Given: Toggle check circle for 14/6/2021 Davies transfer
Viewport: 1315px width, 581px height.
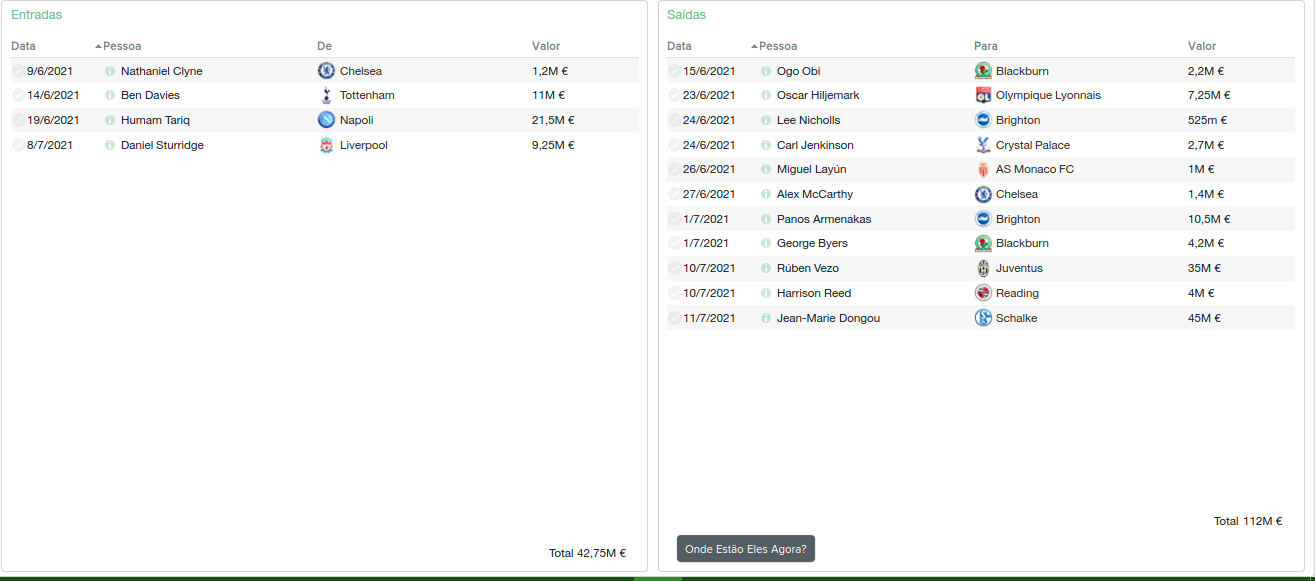Looking at the screenshot, I should [18, 95].
